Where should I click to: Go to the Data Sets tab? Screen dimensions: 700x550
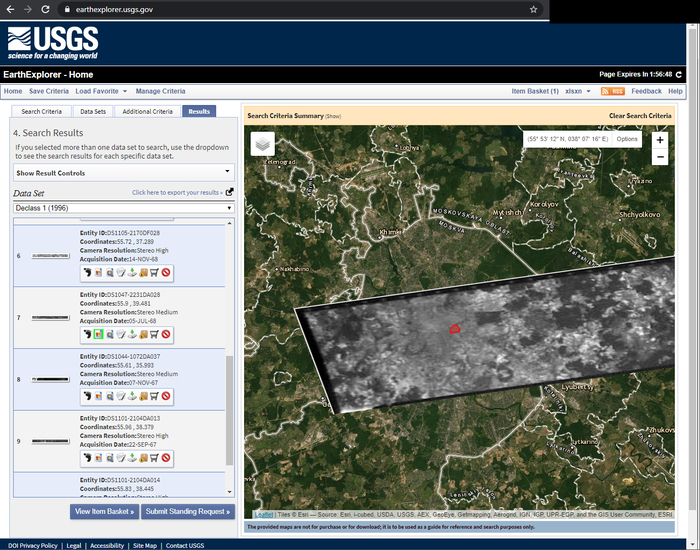93,111
